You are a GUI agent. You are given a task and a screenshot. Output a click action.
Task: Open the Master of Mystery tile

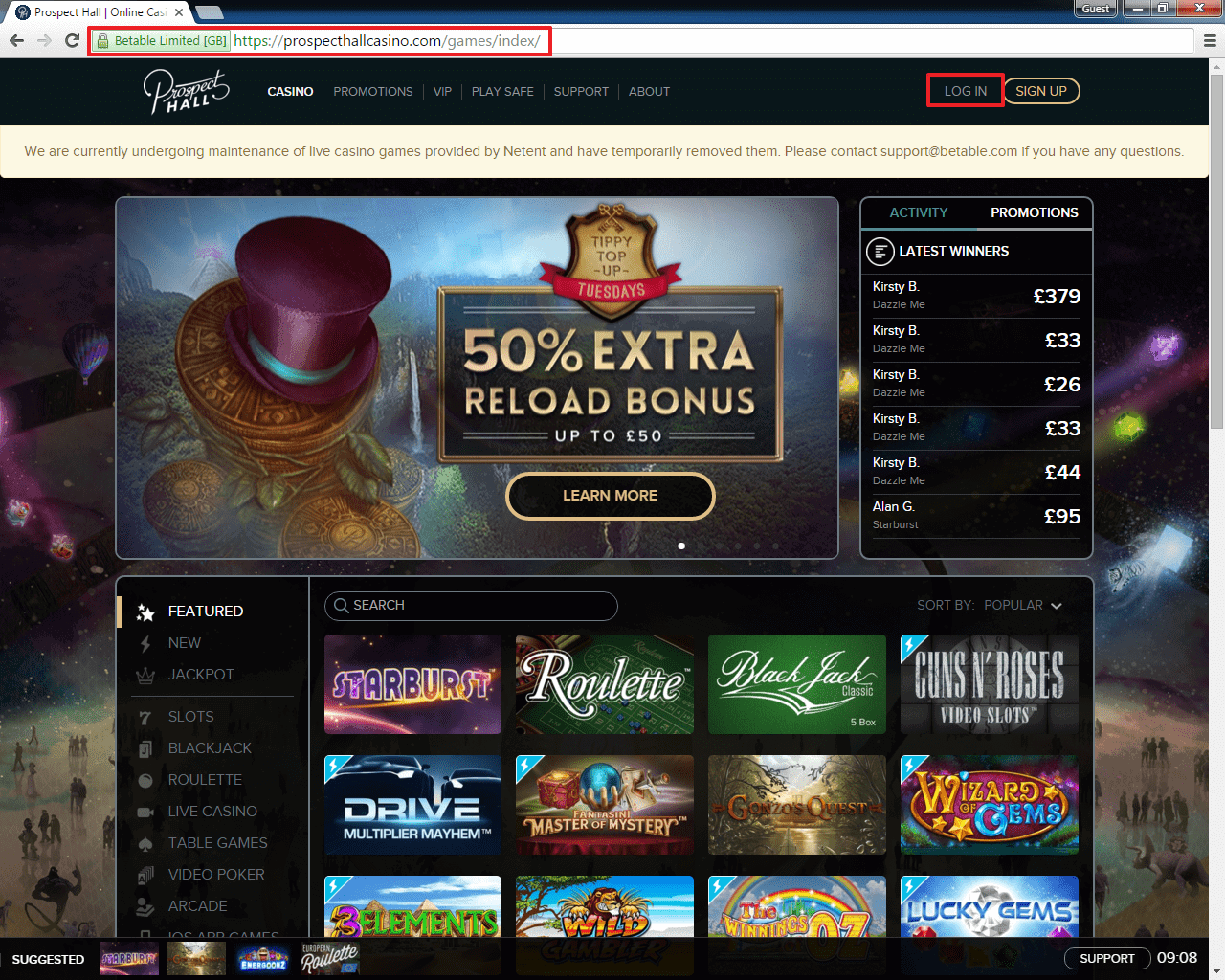605,805
